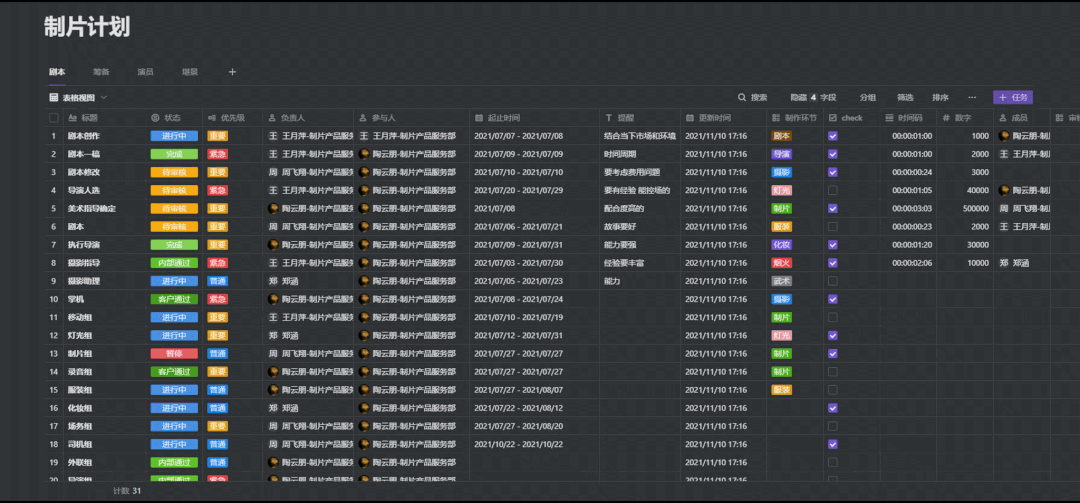Click the 负责人 person column icon

pyautogui.click(x=272, y=118)
